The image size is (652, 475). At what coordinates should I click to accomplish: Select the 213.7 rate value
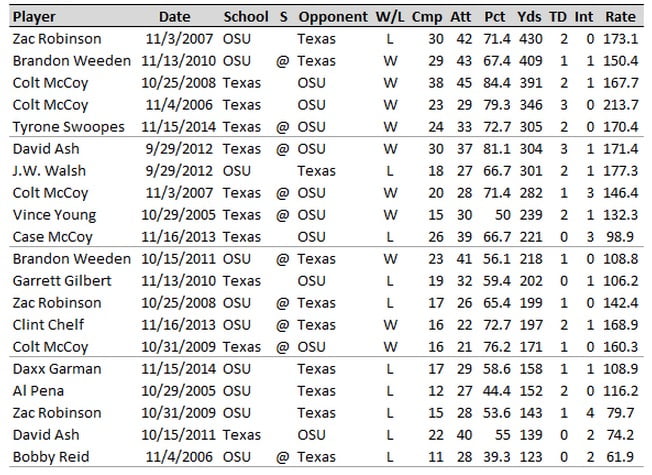620,105
